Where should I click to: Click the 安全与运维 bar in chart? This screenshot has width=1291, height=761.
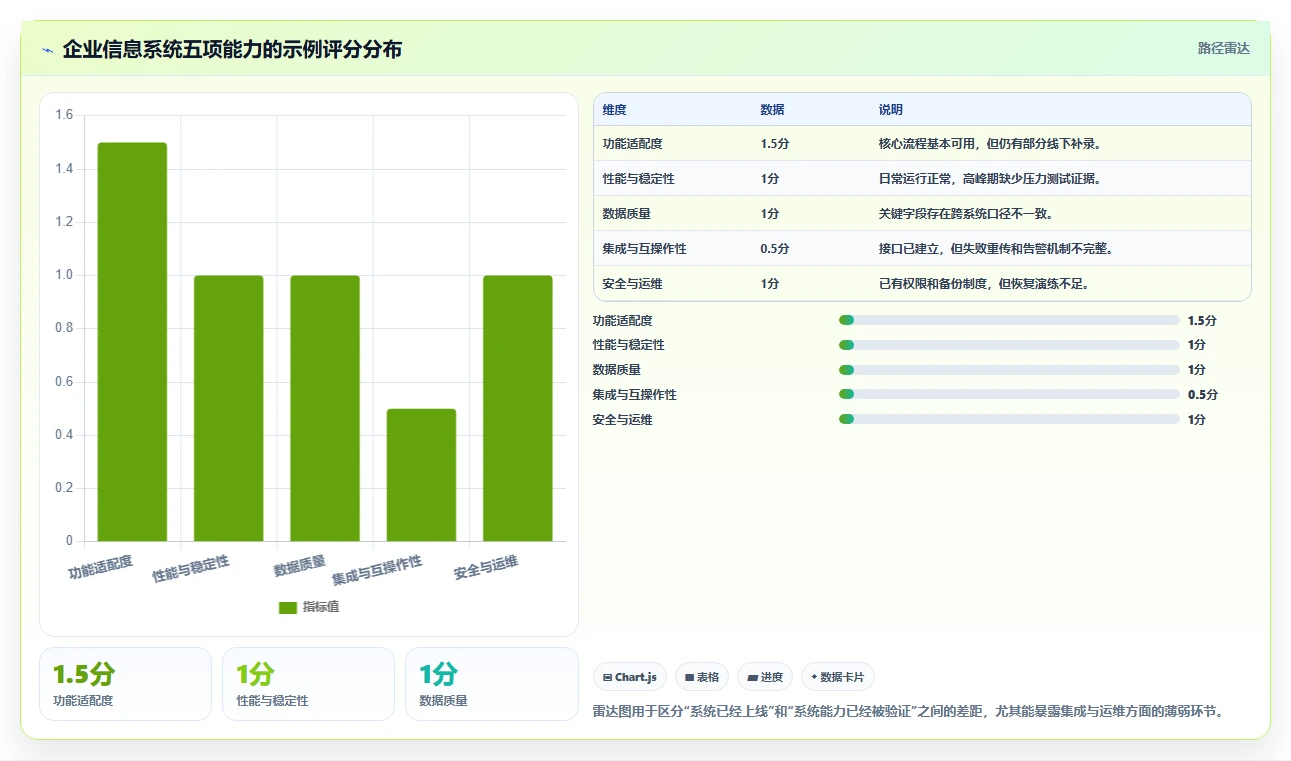point(518,408)
